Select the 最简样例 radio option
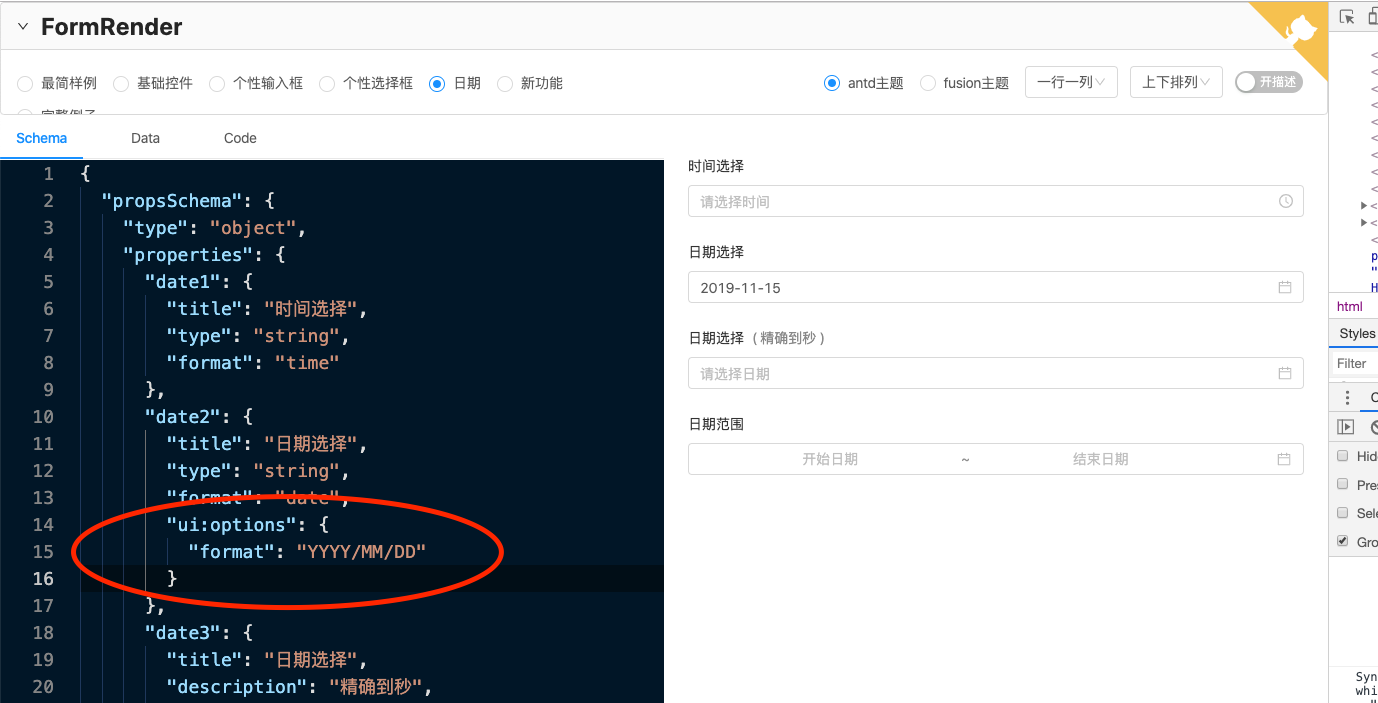 click(25, 84)
